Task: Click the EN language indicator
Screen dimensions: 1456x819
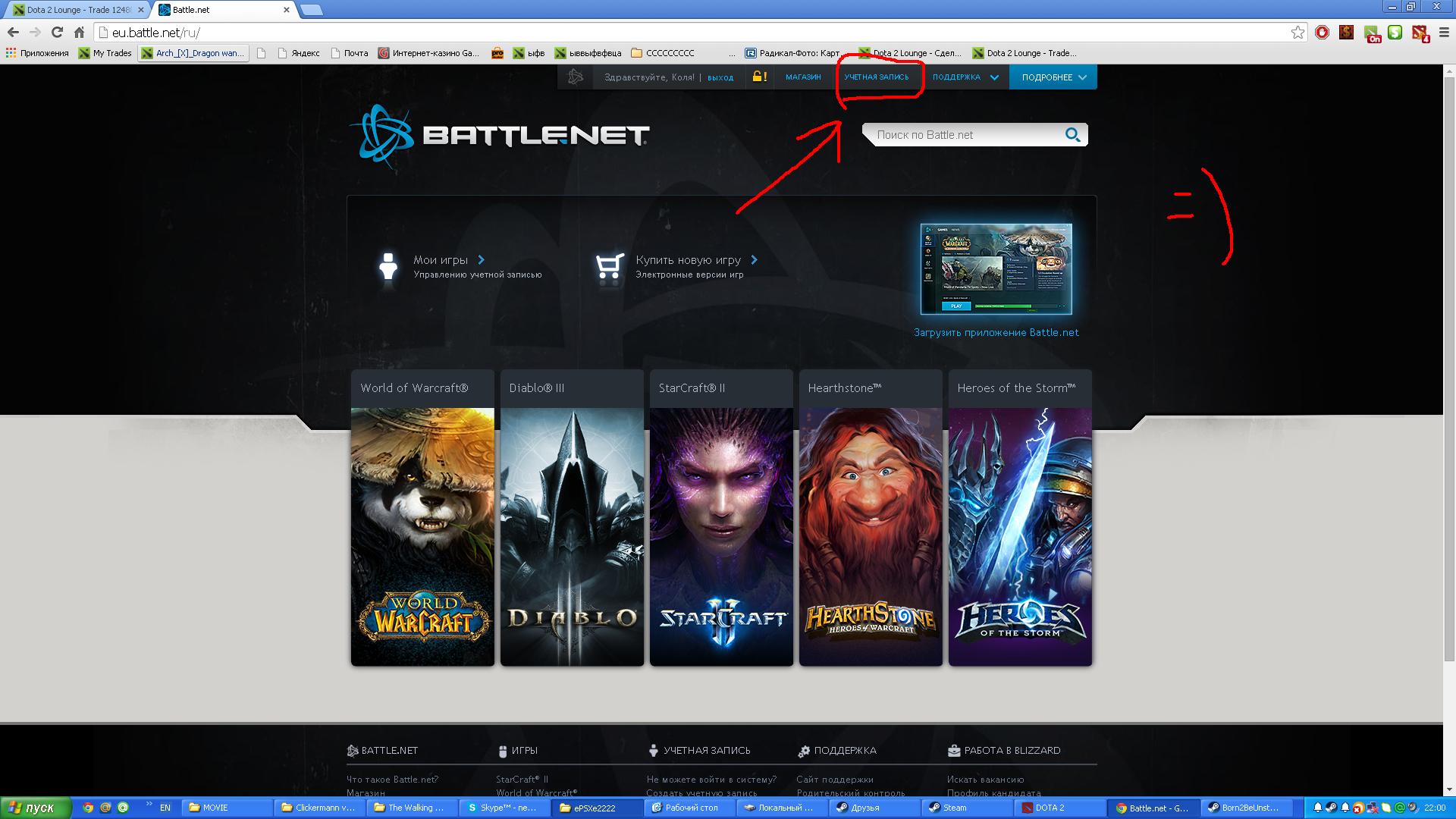Action: (x=165, y=808)
